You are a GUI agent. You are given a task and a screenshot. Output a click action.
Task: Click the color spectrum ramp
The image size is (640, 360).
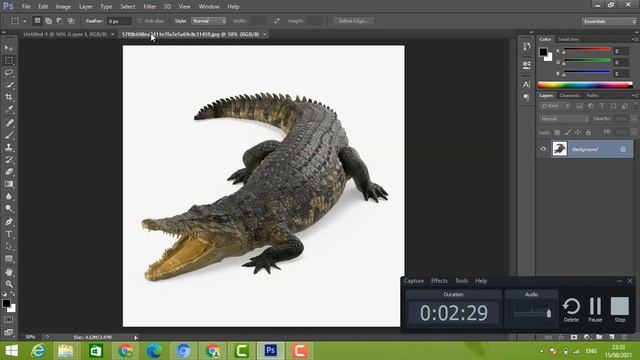click(x=585, y=85)
